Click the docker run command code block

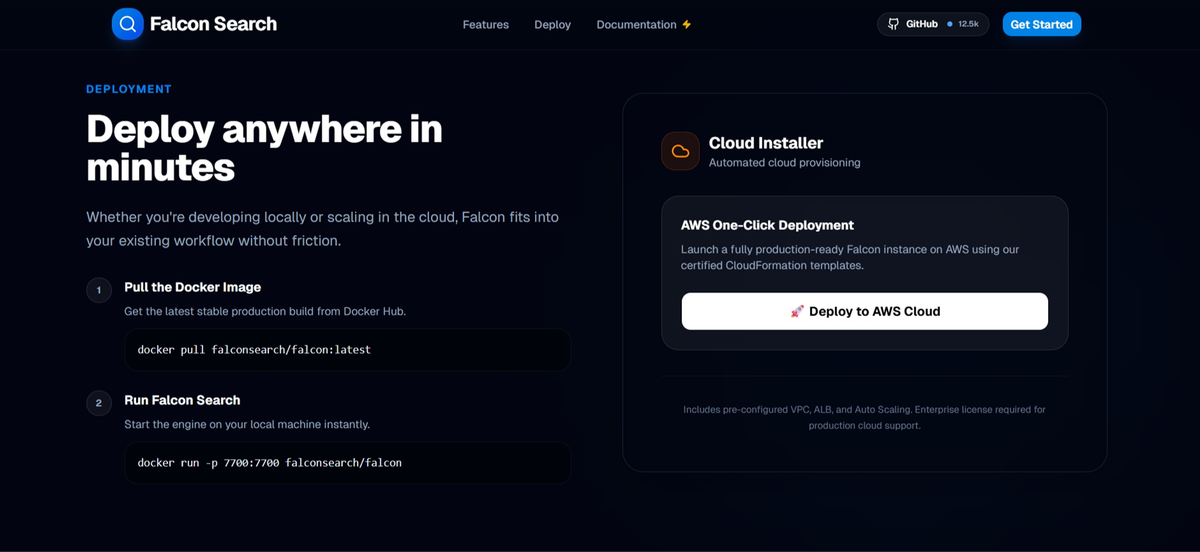348,463
